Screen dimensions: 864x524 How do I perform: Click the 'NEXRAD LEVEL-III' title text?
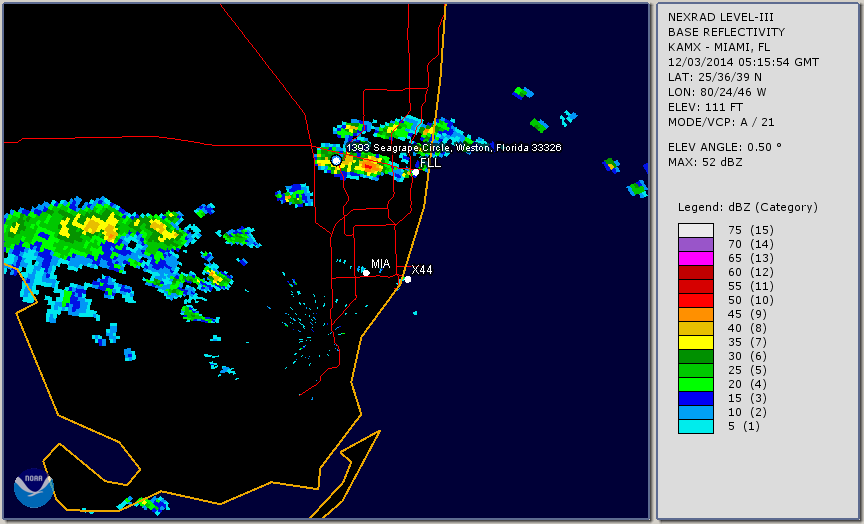tap(719, 17)
